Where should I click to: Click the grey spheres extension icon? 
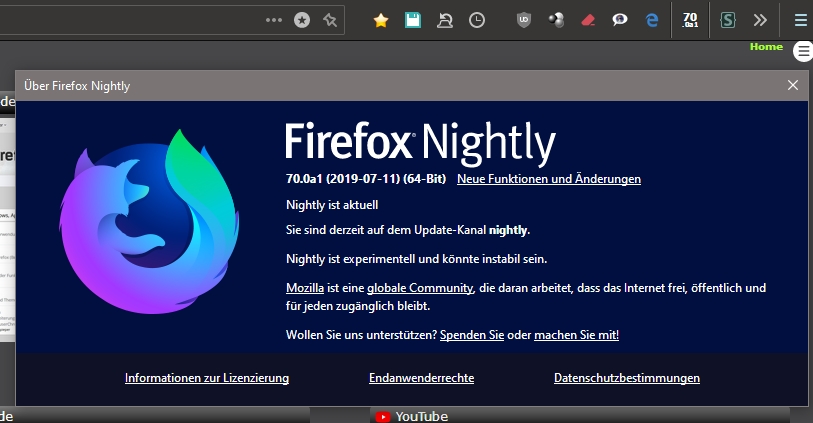556,20
